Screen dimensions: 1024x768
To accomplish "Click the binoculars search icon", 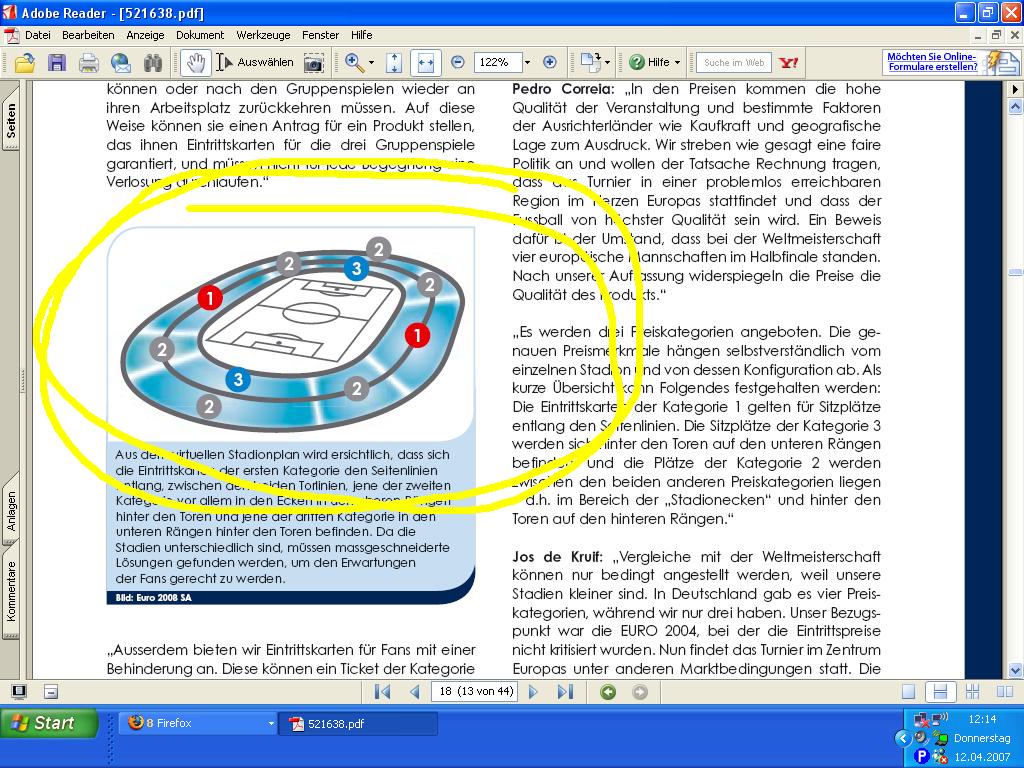I will [153, 63].
